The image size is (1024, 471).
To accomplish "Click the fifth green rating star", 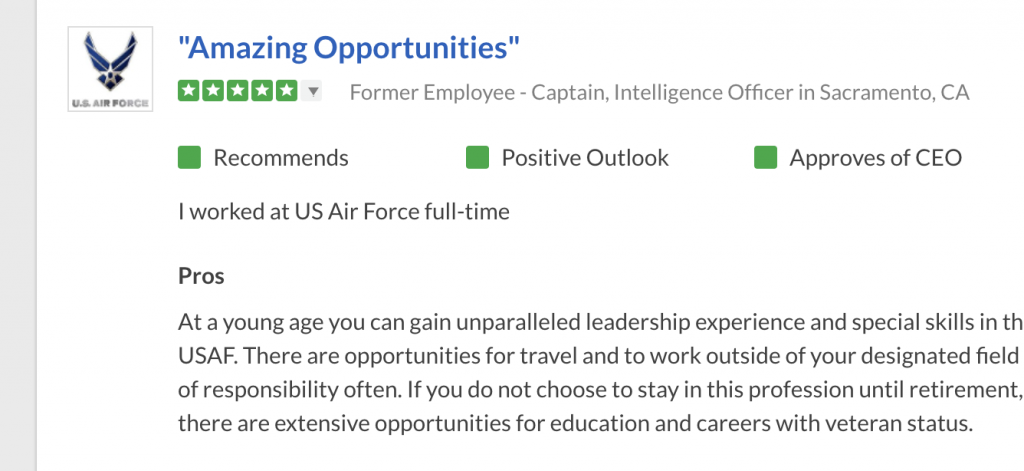I will point(286,91).
